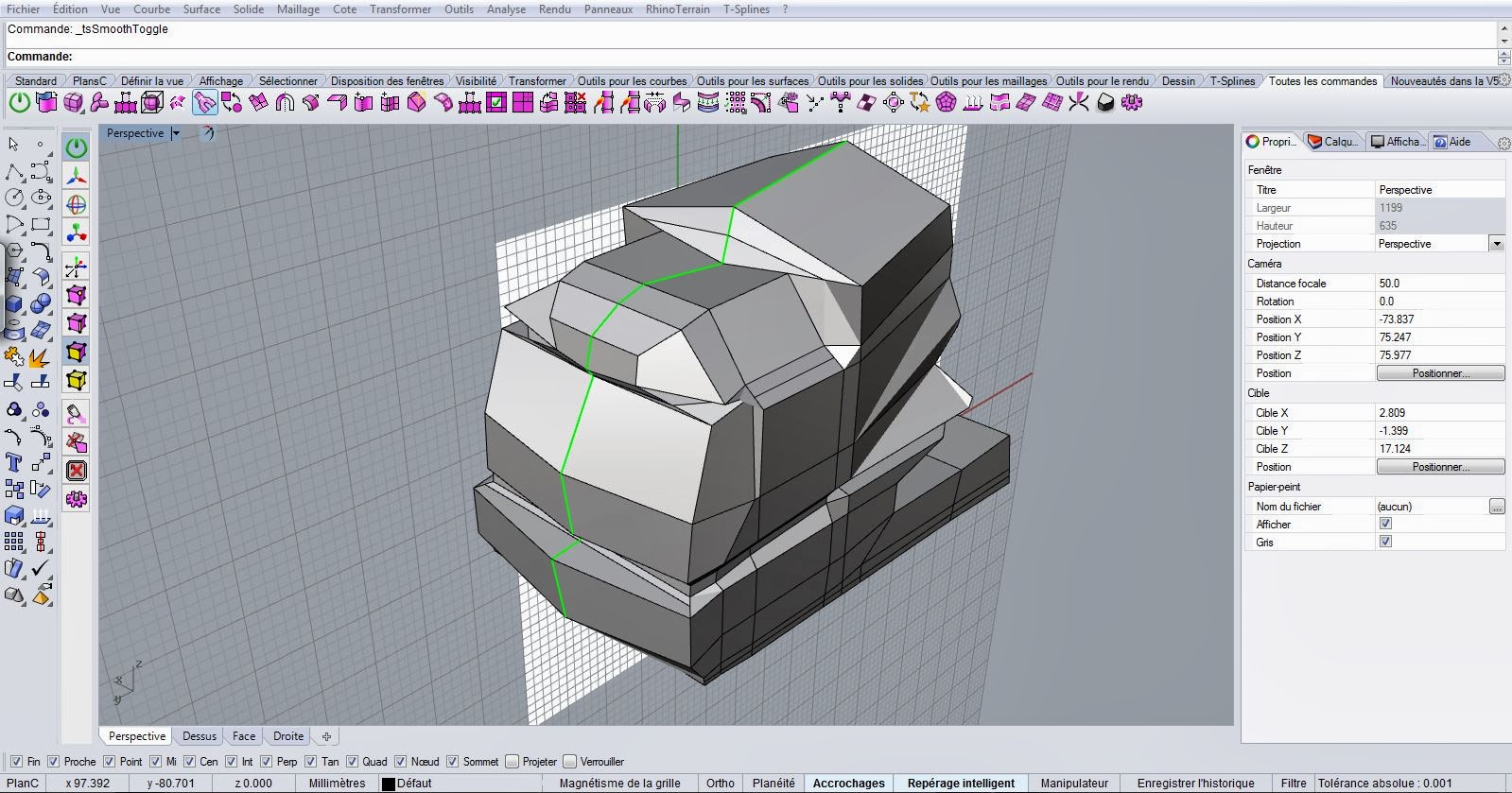
Task: Click the green T-Splines power toggle icon in the top toolbar
Action: [x=19, y=103]
